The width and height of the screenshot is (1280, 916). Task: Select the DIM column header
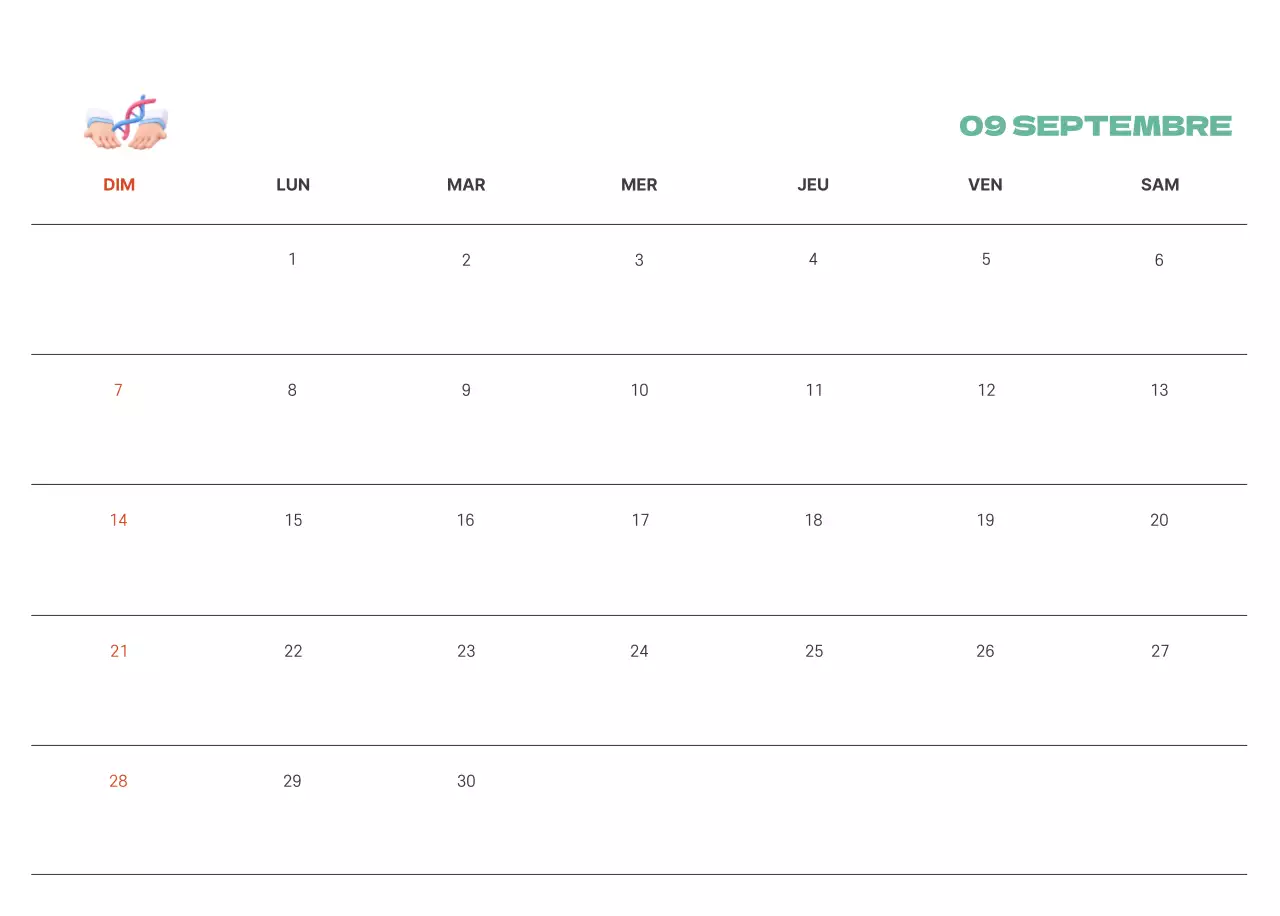pyautogui.click(x=119, y=185)
